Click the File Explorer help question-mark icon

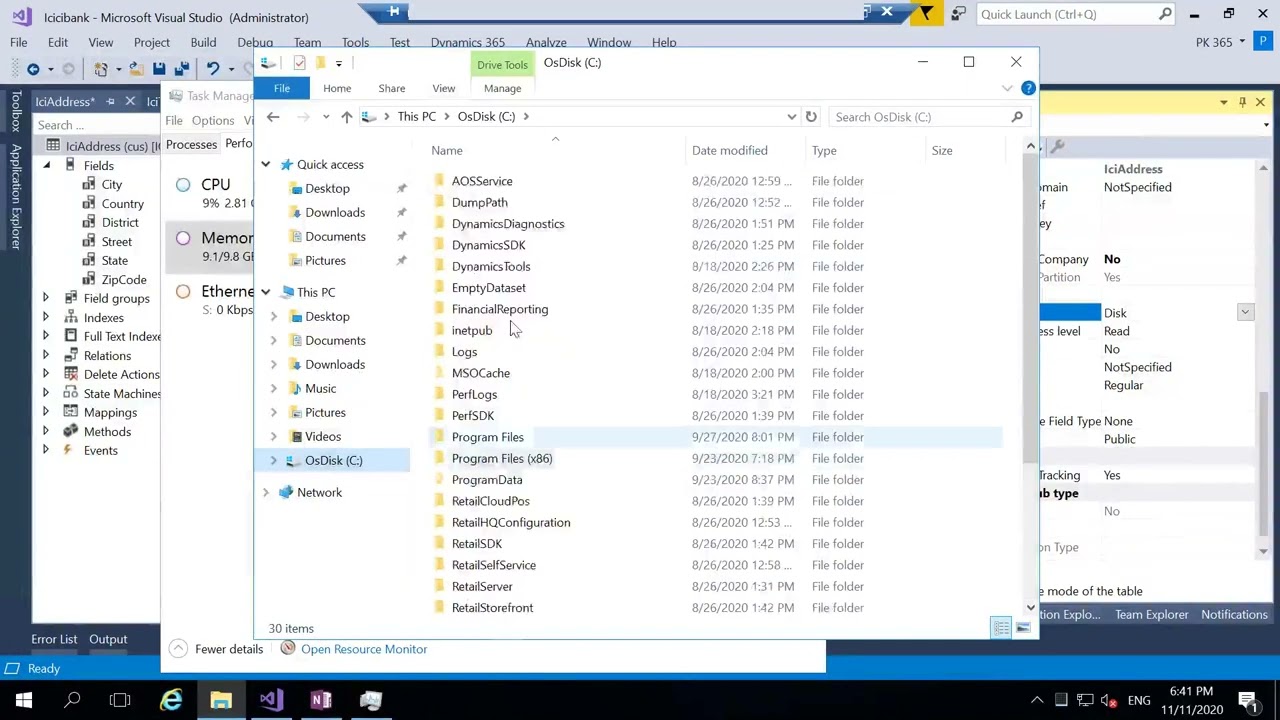point(1028,88)
